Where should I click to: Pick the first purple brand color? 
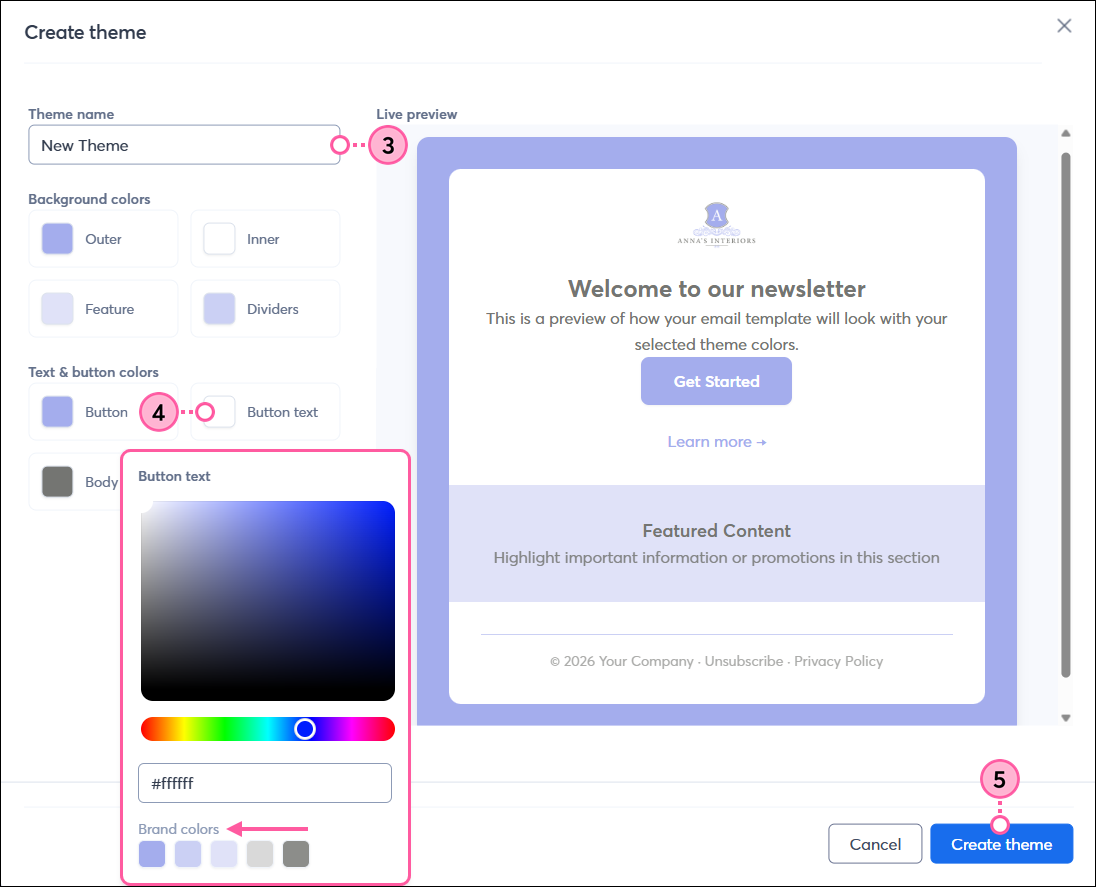(151, 854)
